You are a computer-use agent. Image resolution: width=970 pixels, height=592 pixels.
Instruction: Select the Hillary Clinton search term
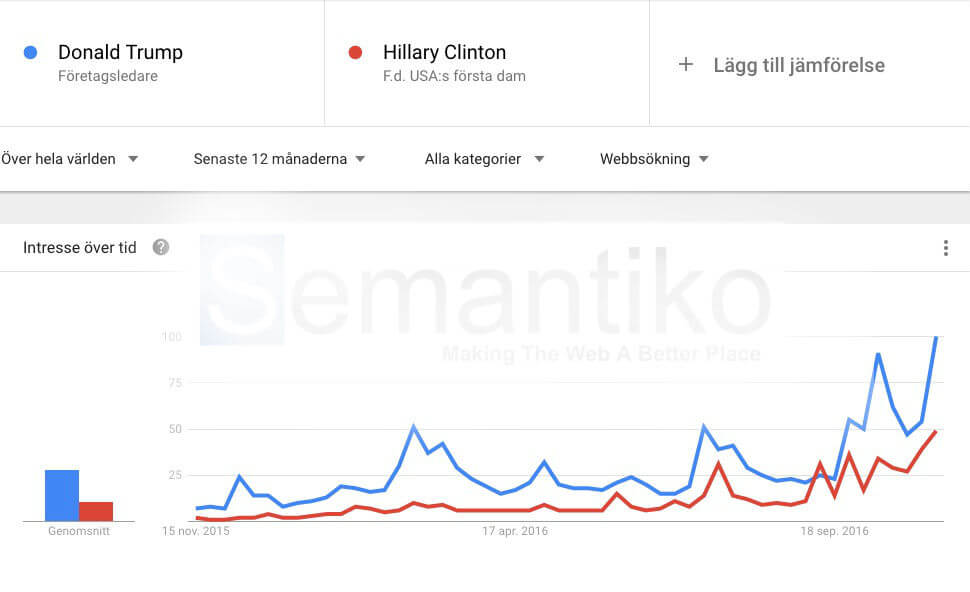444,52
